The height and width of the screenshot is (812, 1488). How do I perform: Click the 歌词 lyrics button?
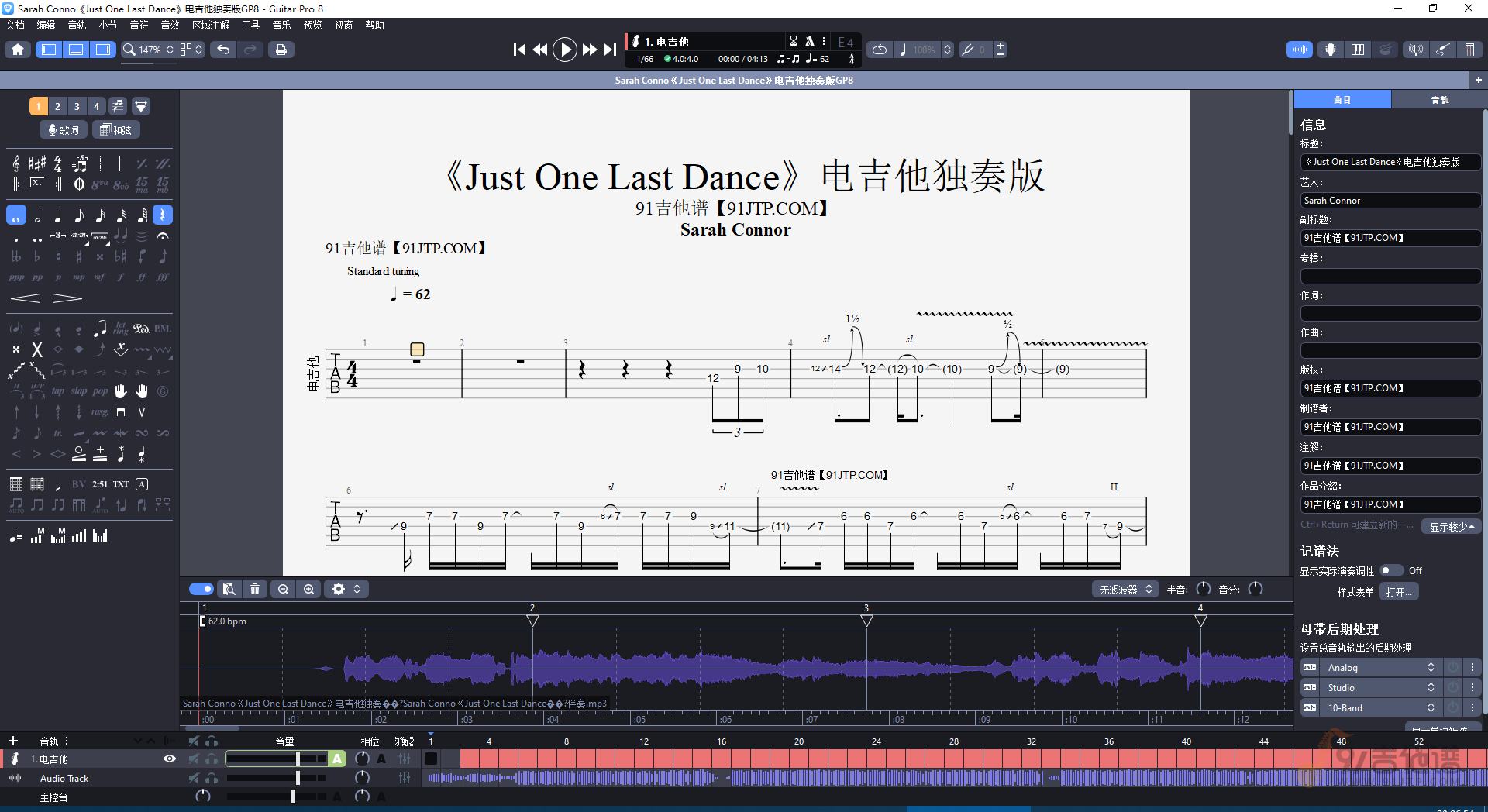pos(64,130)
